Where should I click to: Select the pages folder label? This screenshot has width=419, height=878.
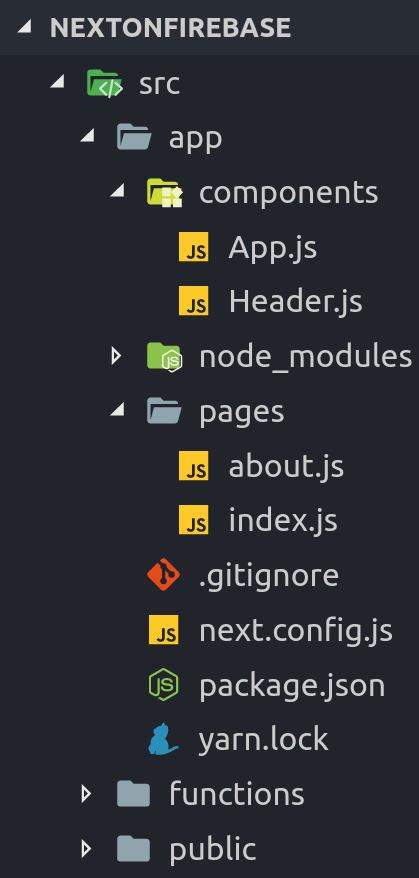[241, 413]
